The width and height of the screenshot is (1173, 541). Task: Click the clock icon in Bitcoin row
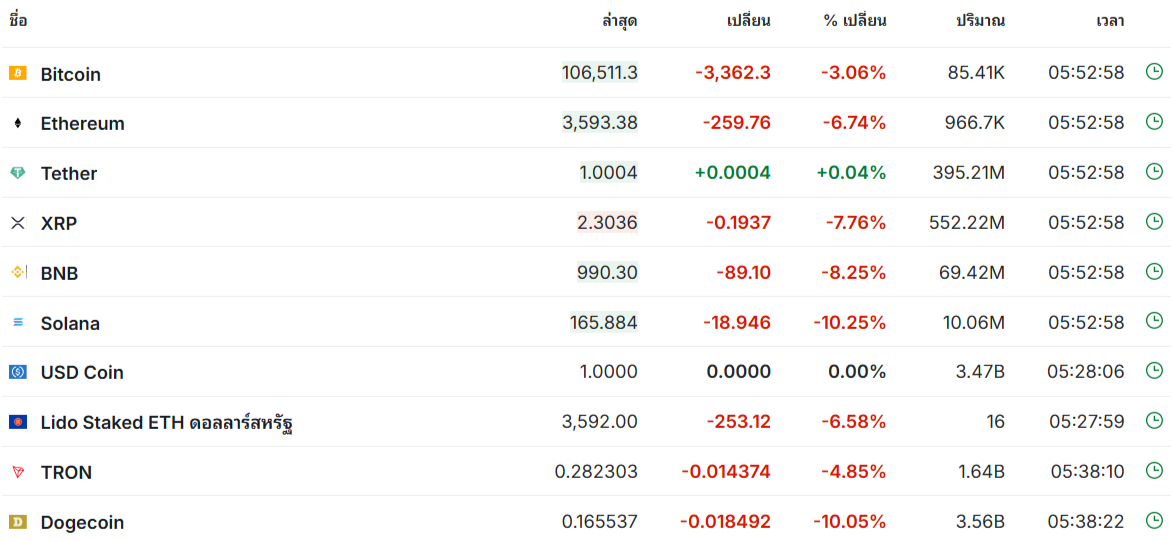coord(1154,72)
